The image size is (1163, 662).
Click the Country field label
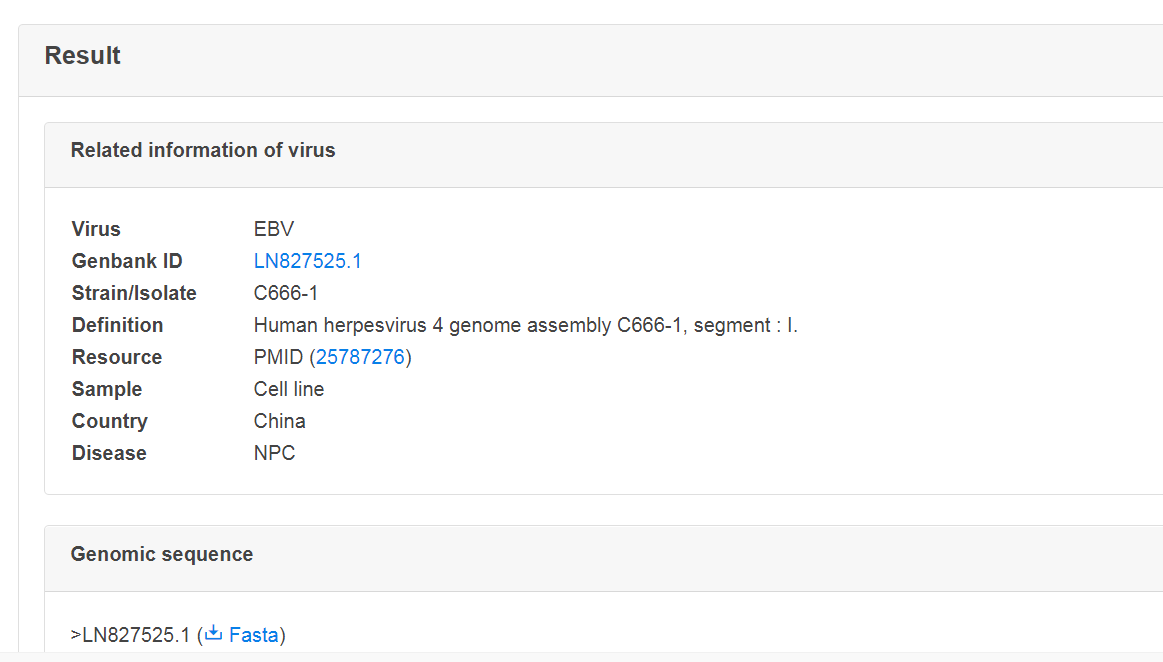pos(110,420)
